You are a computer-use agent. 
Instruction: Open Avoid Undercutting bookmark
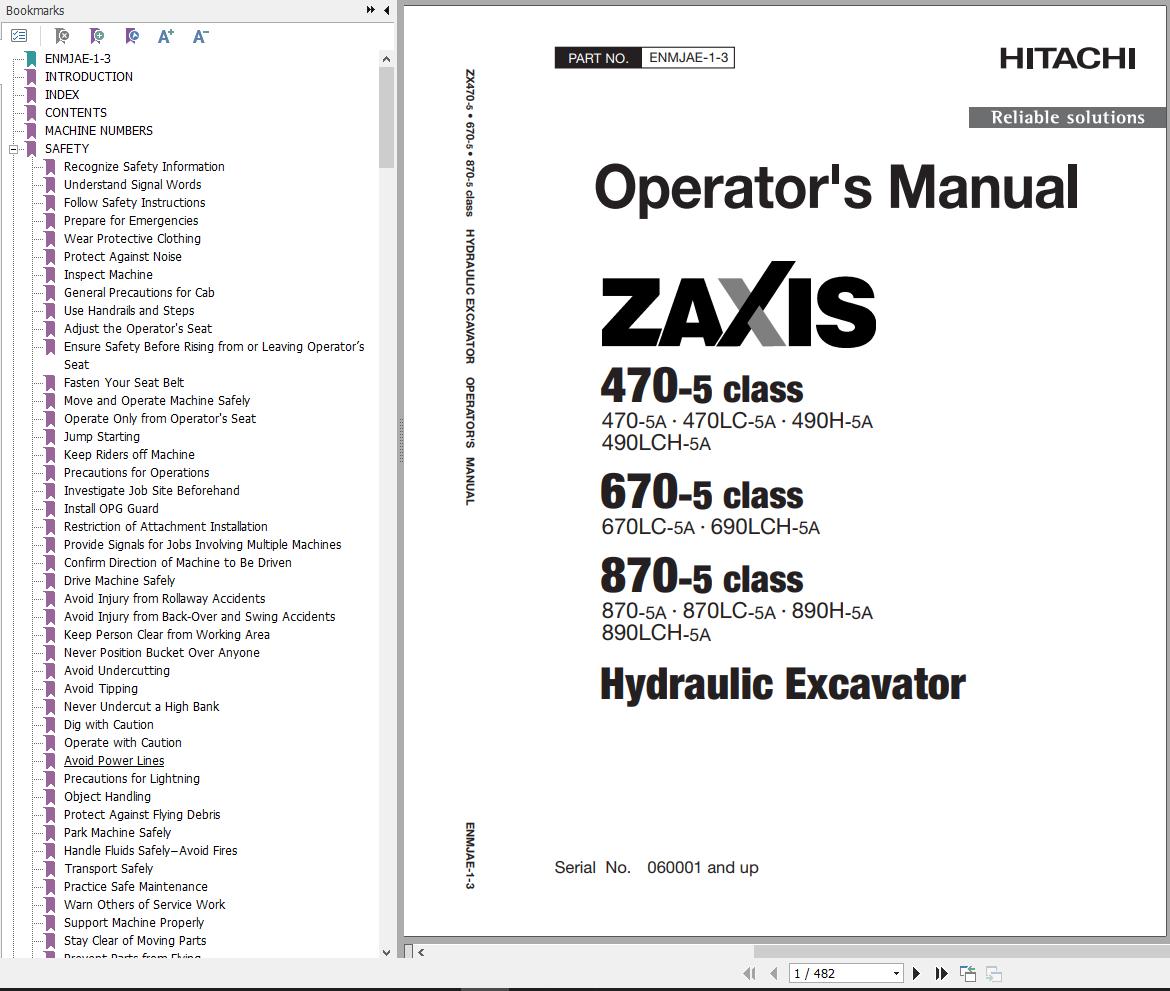pyautogui.click(x=116, y=670)
